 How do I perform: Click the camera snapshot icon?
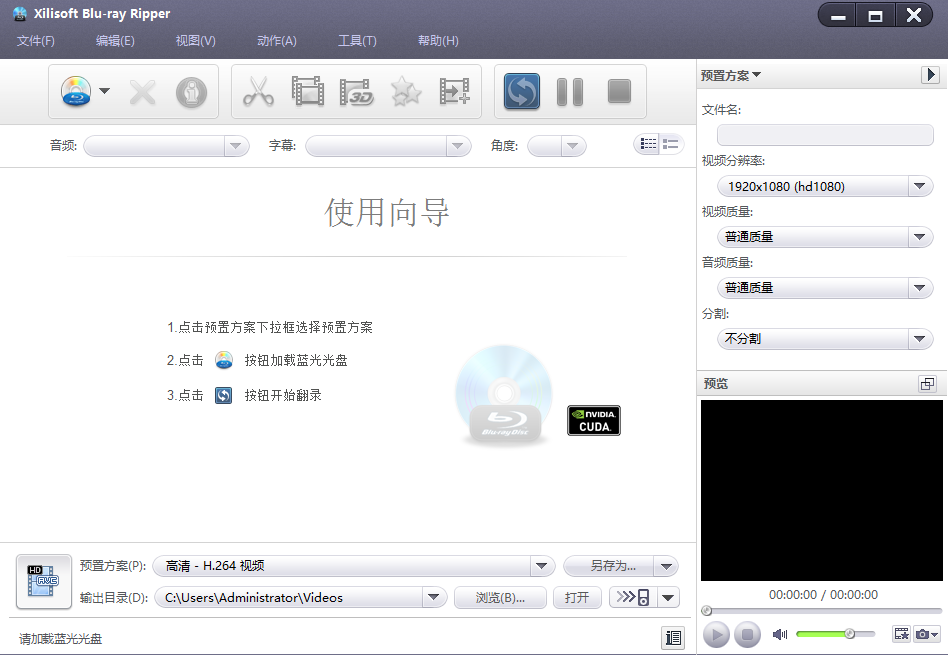922,634
